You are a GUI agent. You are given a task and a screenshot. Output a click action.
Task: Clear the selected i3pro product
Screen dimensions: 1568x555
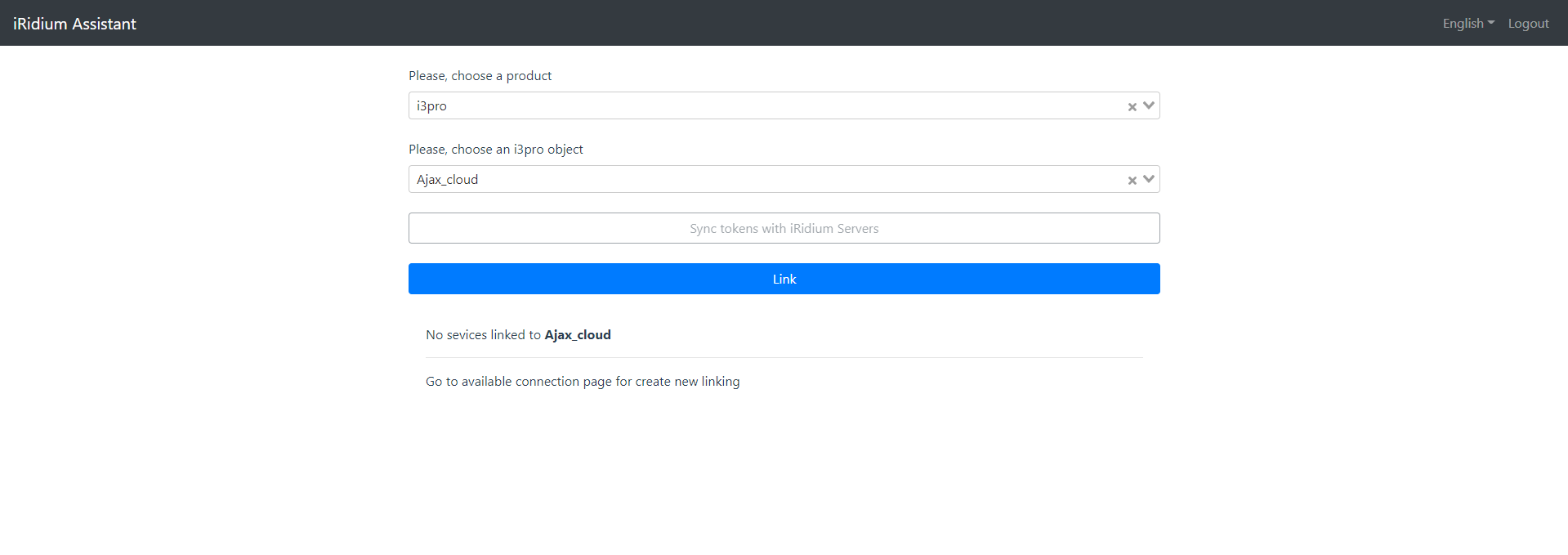(1132, 107)
